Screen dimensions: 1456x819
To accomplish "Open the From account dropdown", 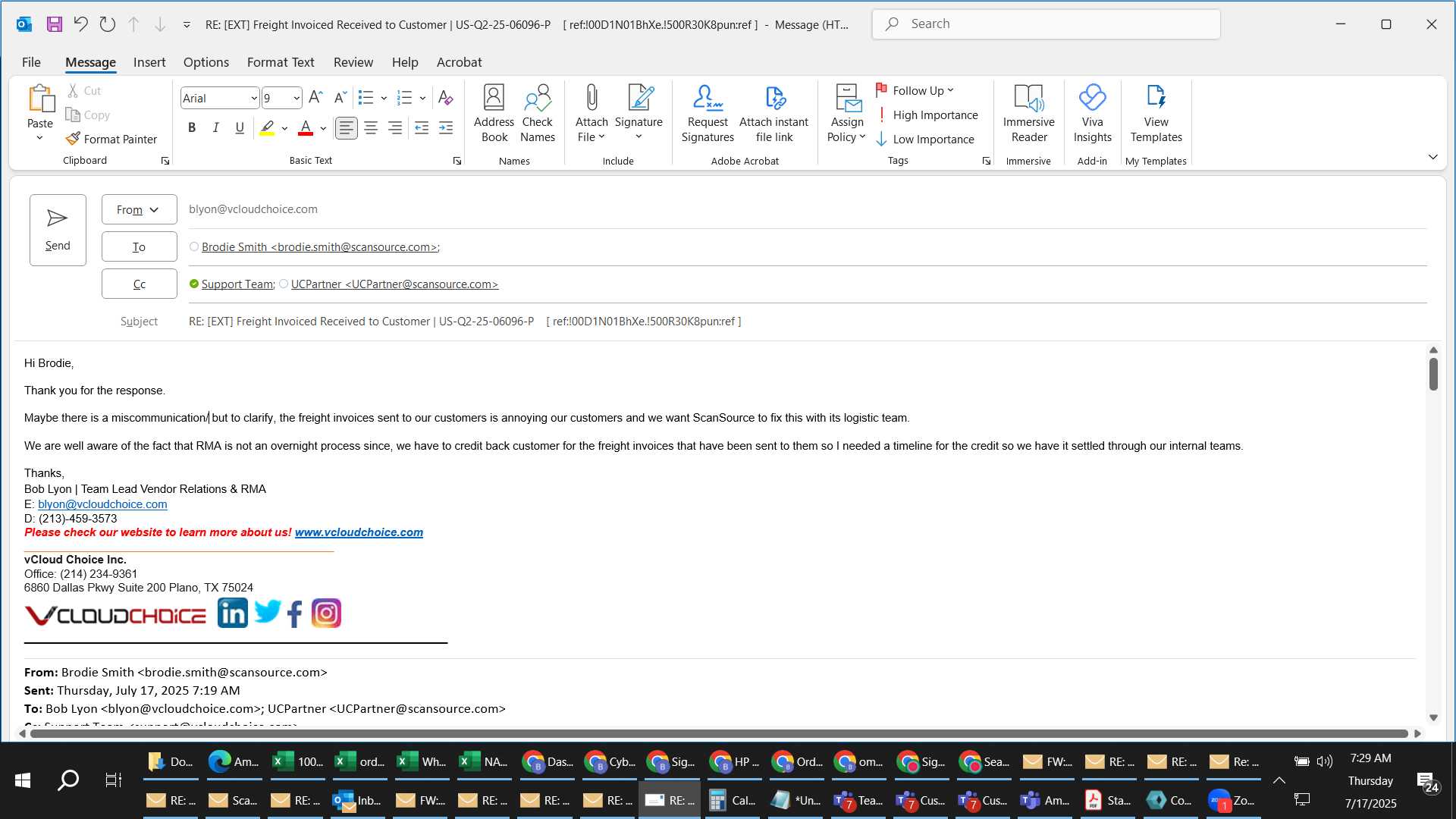I will [x=140, y=209].
